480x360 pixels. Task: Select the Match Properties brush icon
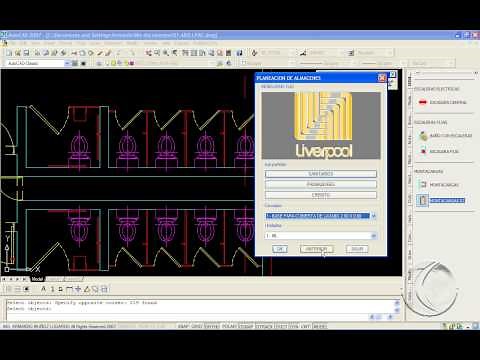coord(100,53)
